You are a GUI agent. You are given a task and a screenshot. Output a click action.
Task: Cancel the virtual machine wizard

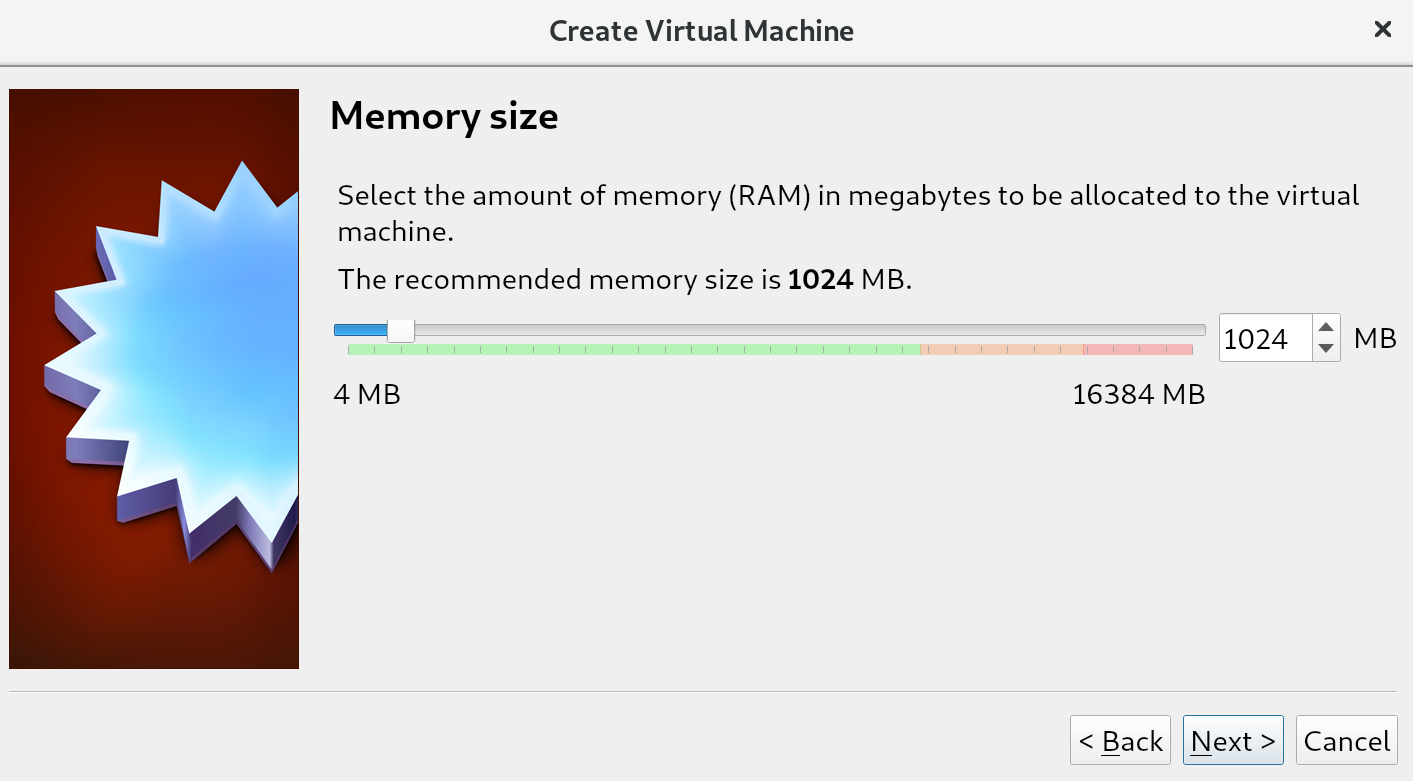point(1346,741)
